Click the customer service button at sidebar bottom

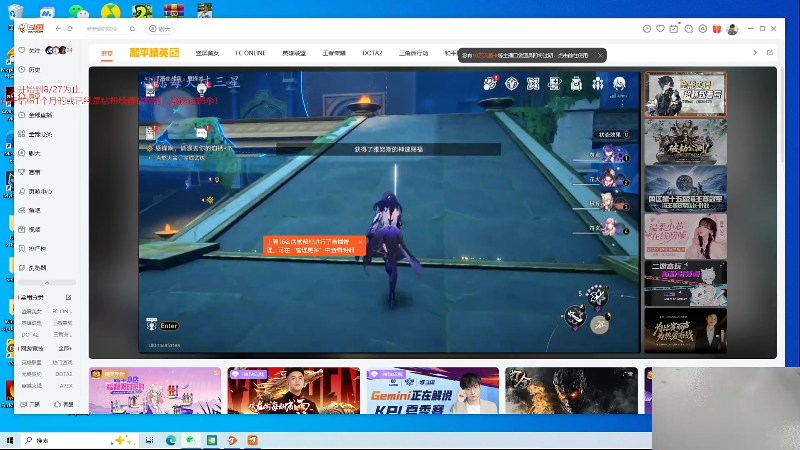coord(64,404)
